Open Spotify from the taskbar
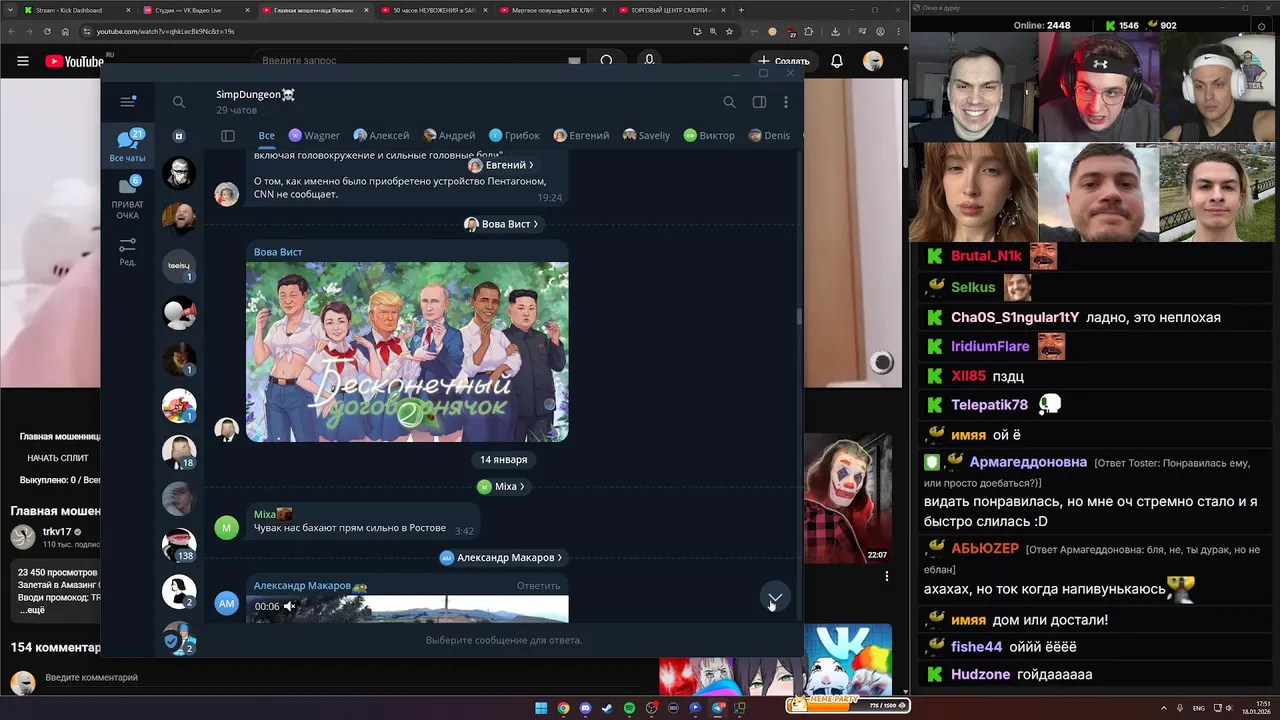This screenshot has width=1280, height=720. click(x=629, y=708)
